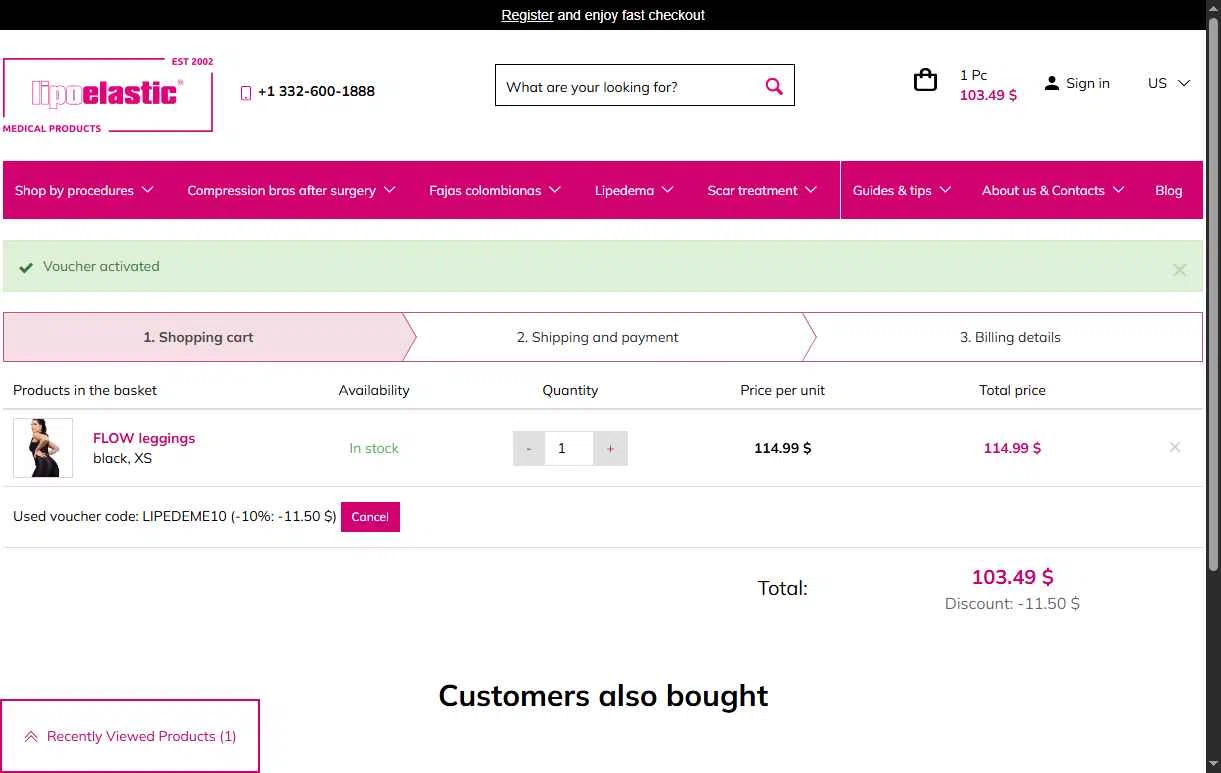Screen dimensions: 1221x773
Task: Decrease FLOW leggings quantity with minus
Action: (529, 449)
